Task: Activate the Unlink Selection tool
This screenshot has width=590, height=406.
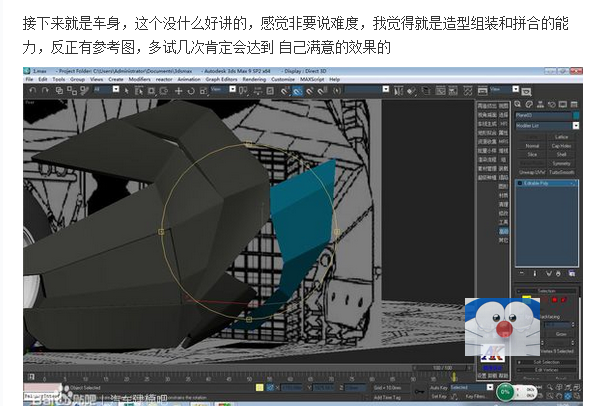Action: [71, 91]
